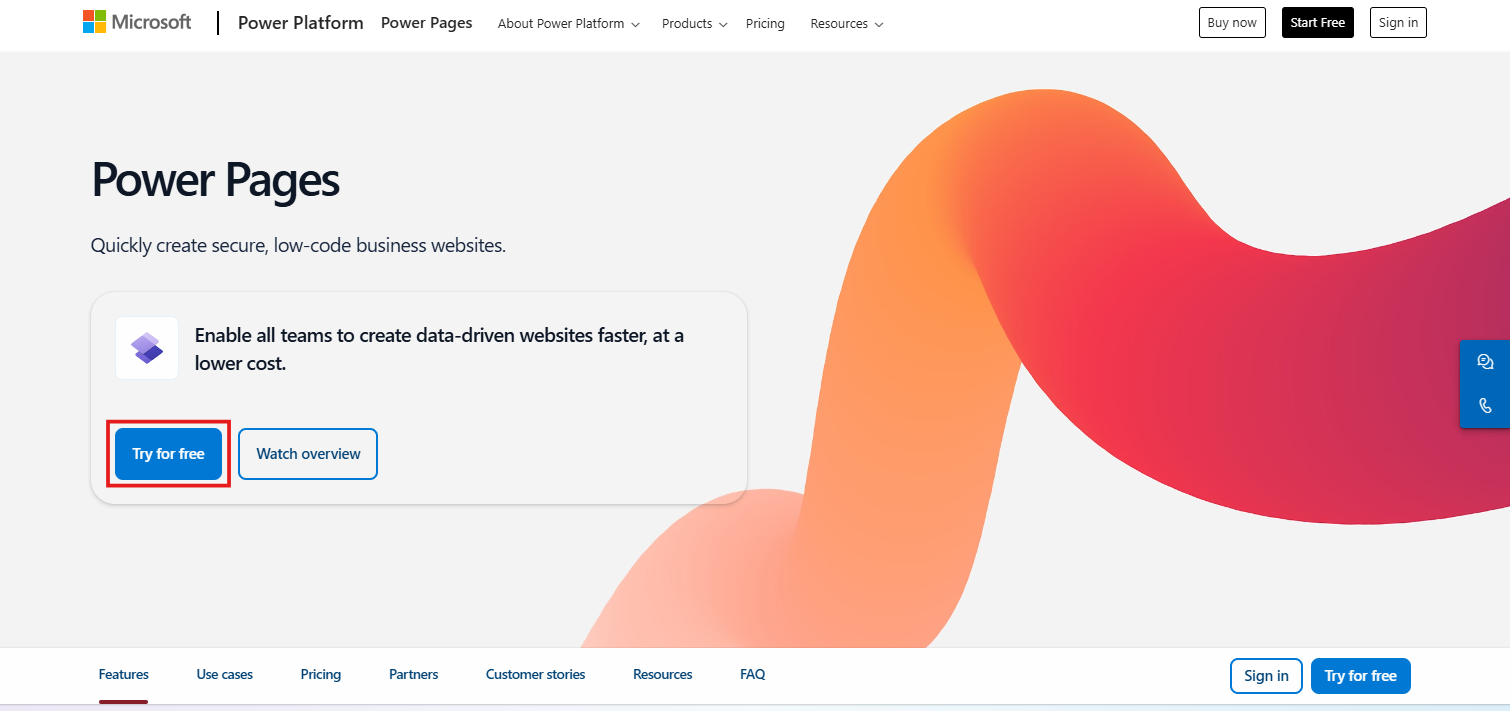Viewport: 1510px width, 711px height.
Task: Click Power Platform in the top navigation
Action: (300, 22)
